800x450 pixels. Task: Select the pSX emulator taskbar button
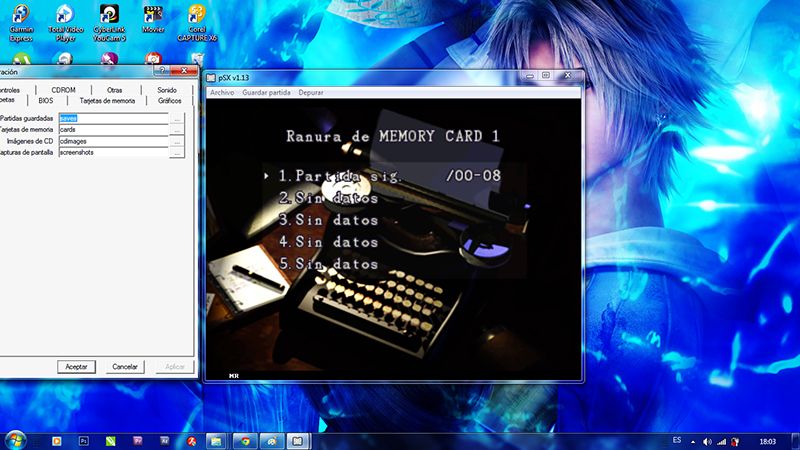click(298, 441)
